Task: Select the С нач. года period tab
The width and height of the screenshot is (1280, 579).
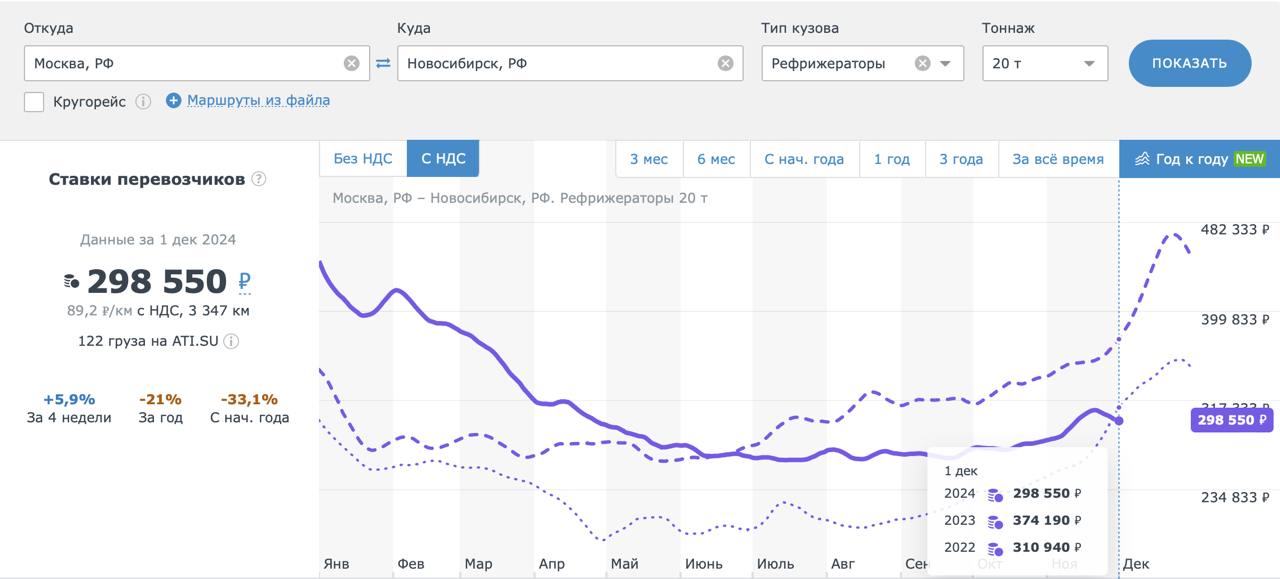Action: (x=804, y=159)
